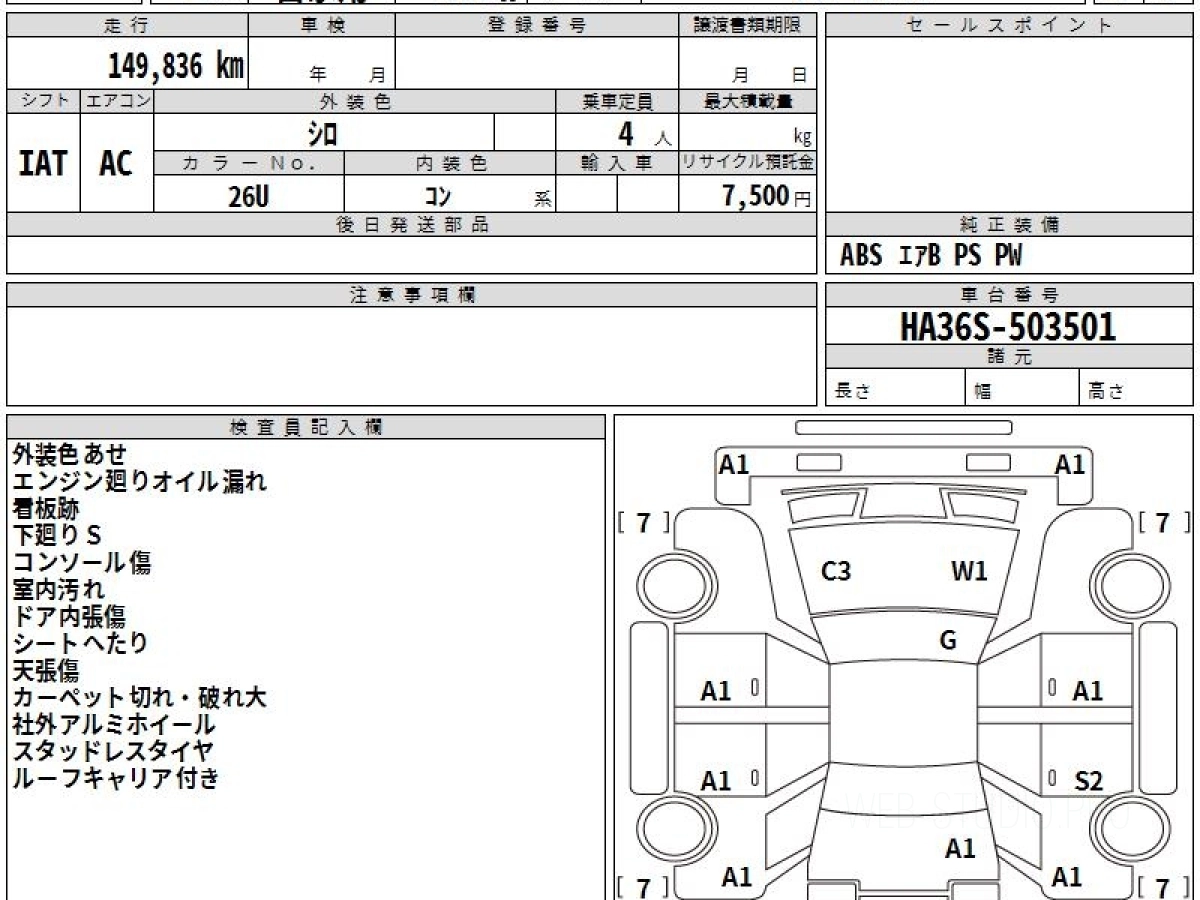Viewport: 1200px width, 900px height.
Task: Select the スタッドレスタイヤ note line
Action: point(113,751)
